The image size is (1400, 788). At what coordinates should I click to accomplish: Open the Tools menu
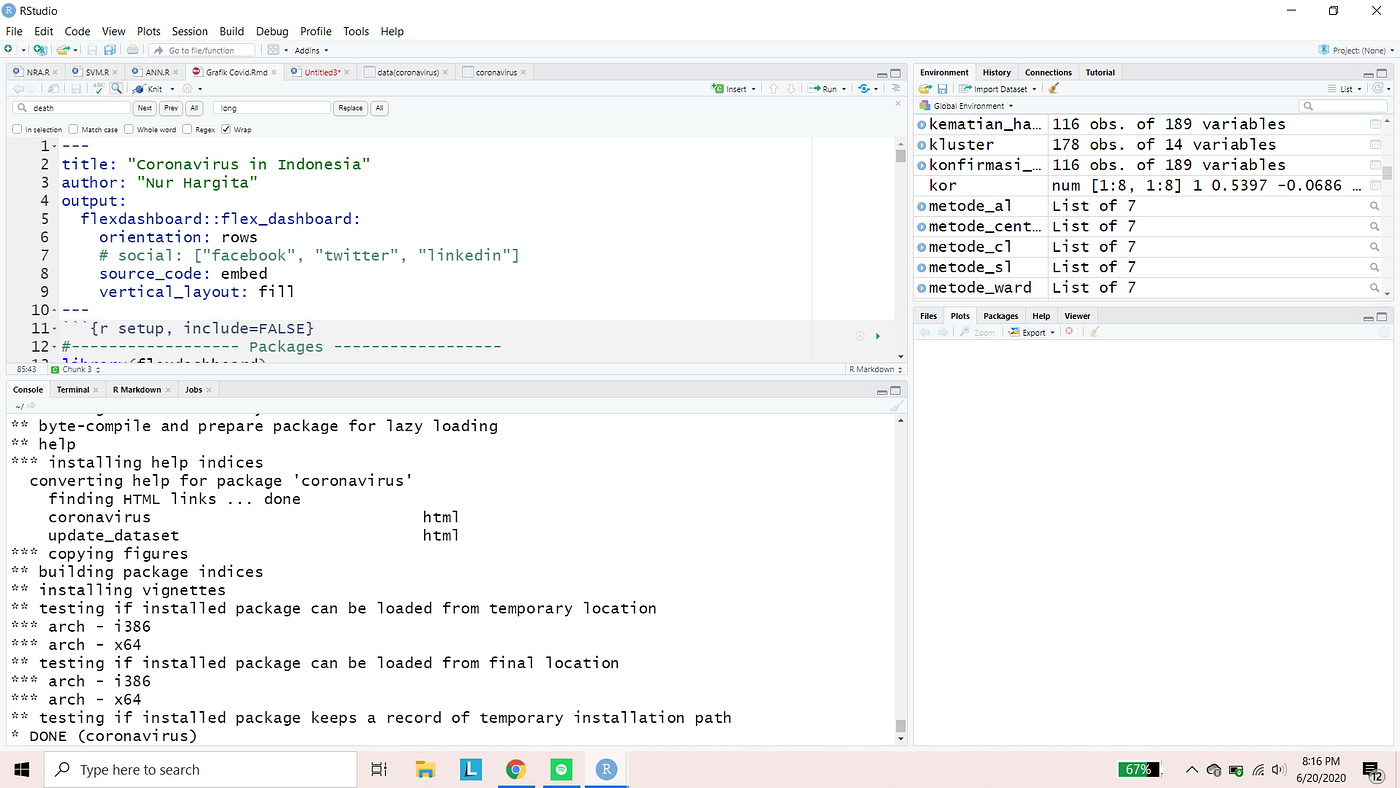click(356, 31)
